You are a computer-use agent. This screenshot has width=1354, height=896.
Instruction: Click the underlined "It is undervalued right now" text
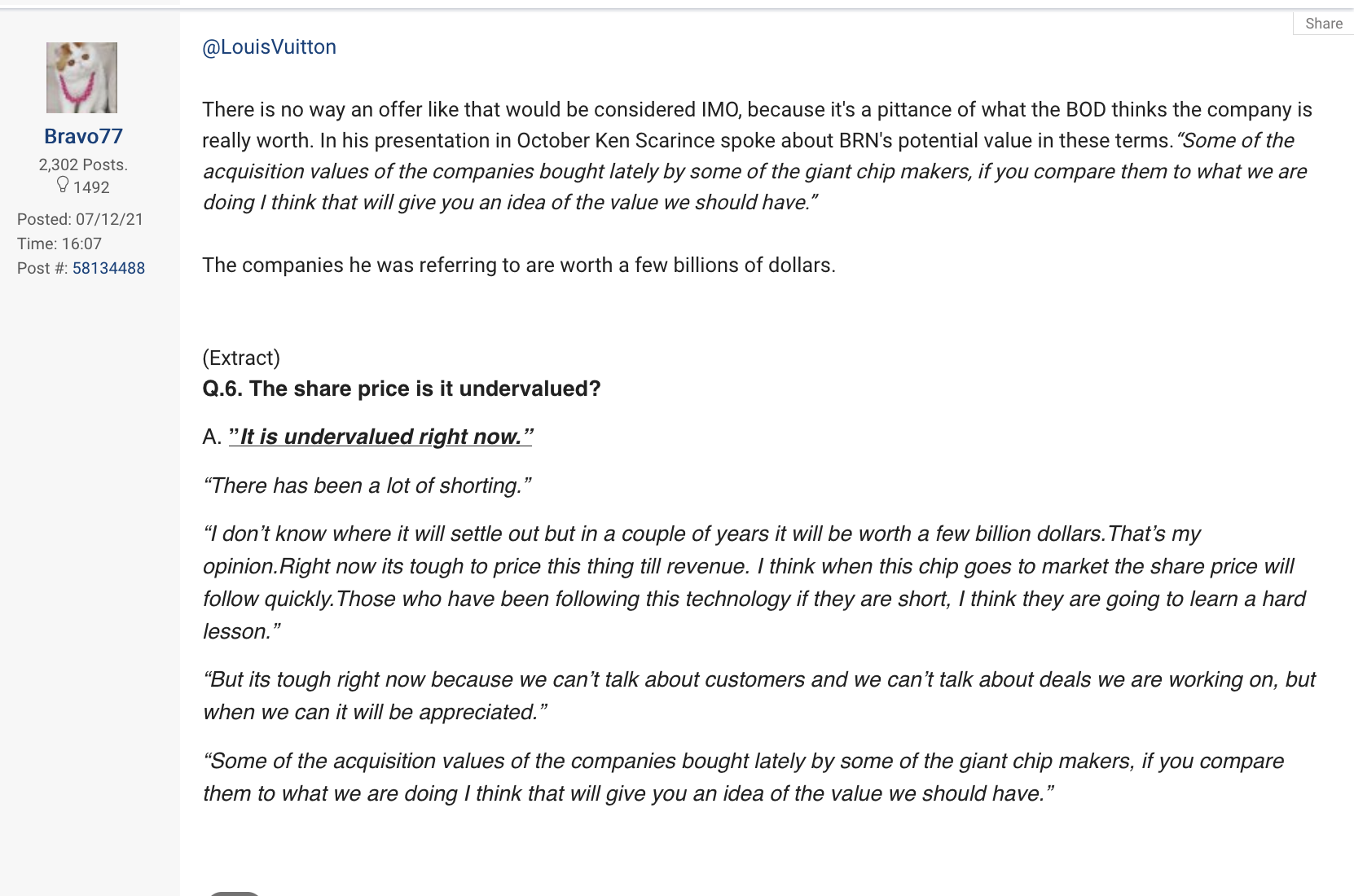(380, 437)
